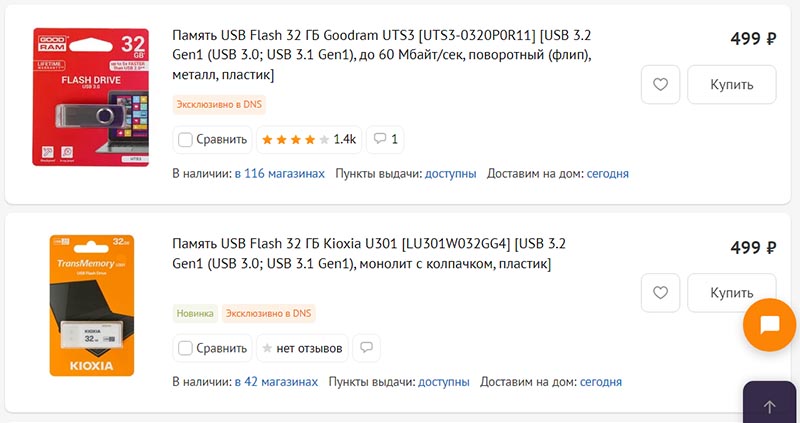Image resolution: width=800 pixels, height=423 pixels.
Task: Open Goodram UTS3 comments bubble
Action: (x=384, y=139)
